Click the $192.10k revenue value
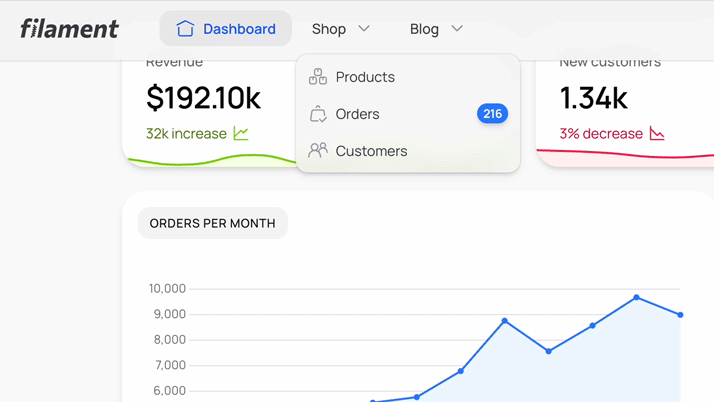Image resolution: width=714 pixels, height=402 pixels. [203, 98]
